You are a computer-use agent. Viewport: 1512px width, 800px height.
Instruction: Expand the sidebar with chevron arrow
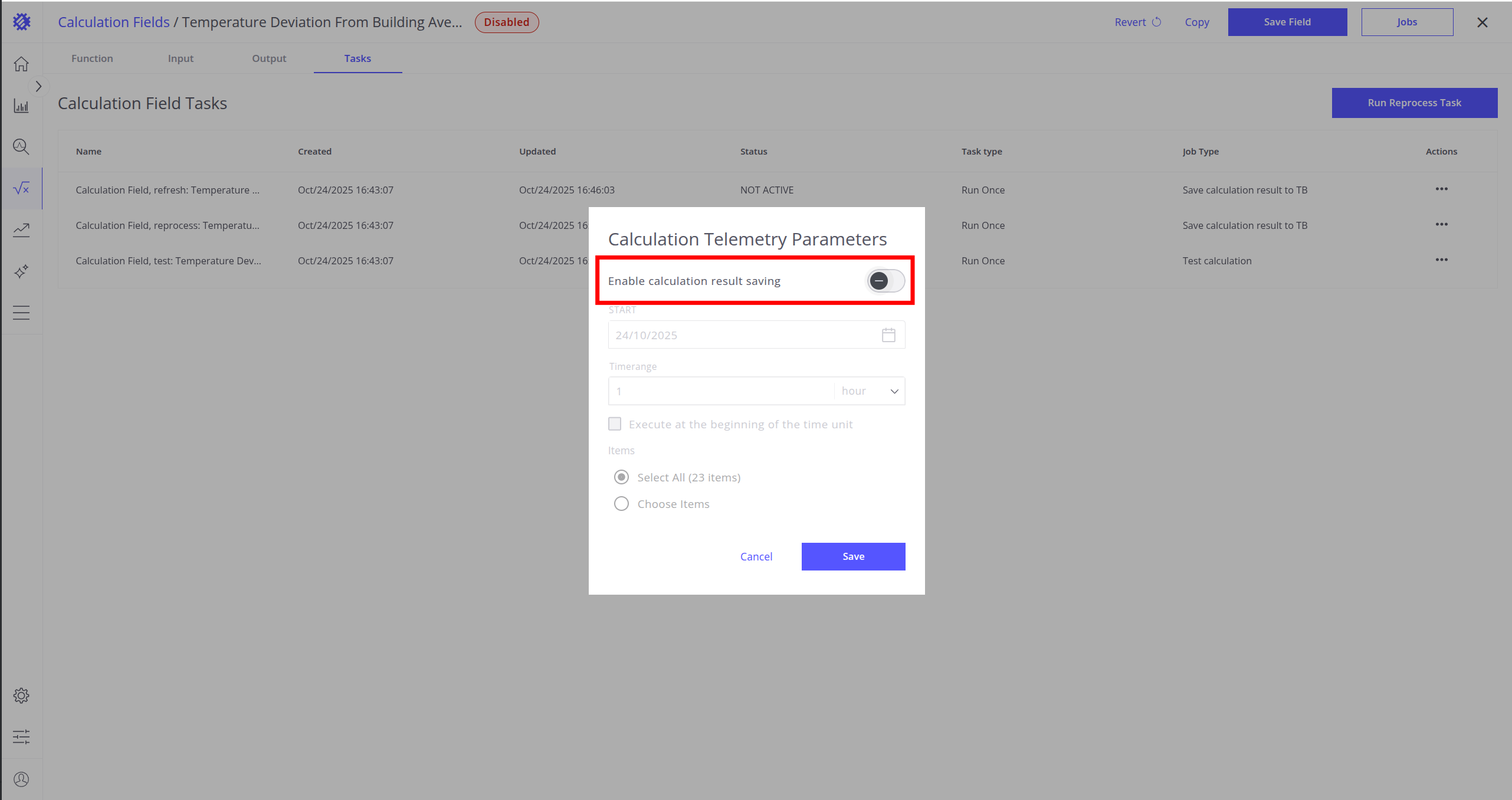(x=38, y=86)
